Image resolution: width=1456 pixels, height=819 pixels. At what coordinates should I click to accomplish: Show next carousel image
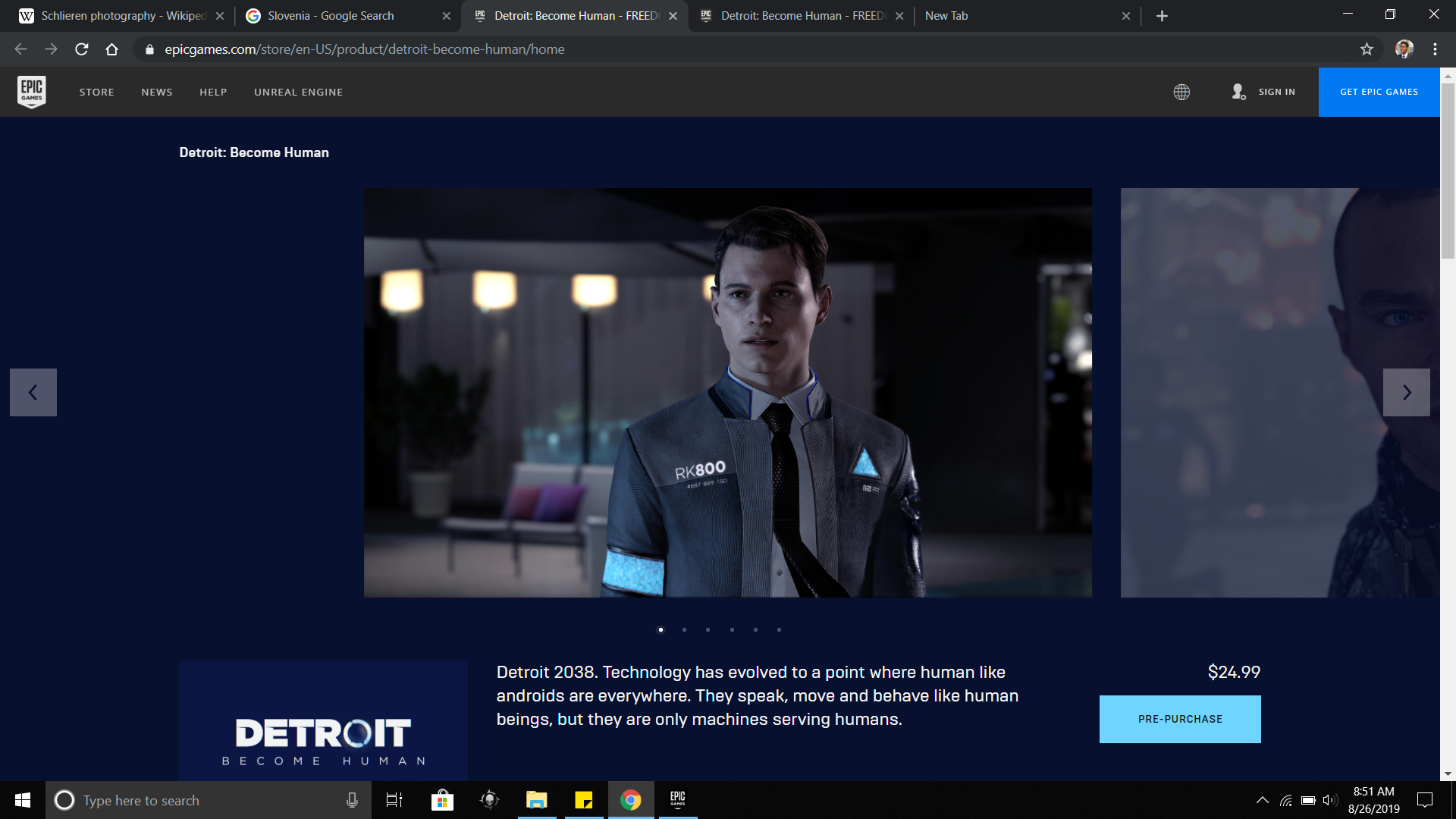[1407, 392]
